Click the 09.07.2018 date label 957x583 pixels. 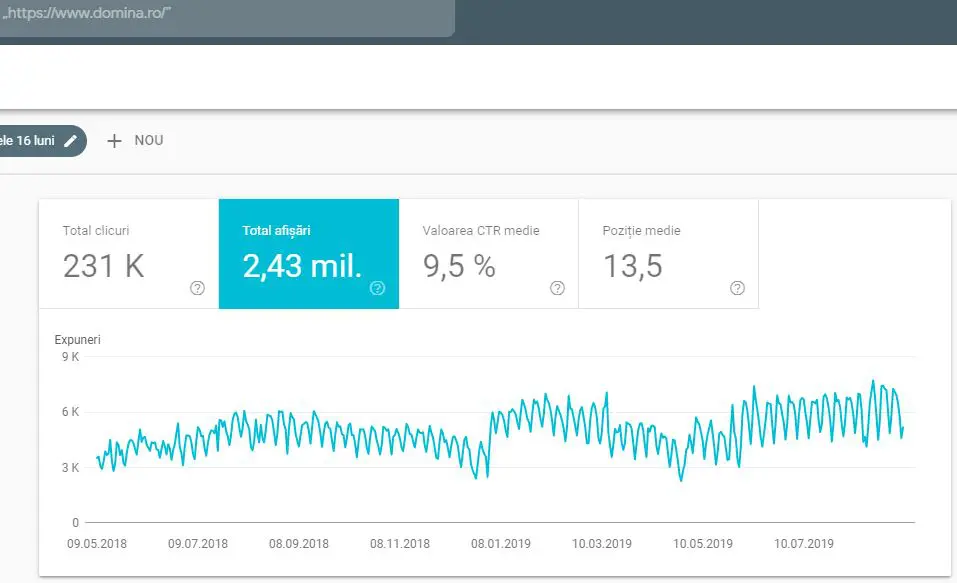coord(198,544)
